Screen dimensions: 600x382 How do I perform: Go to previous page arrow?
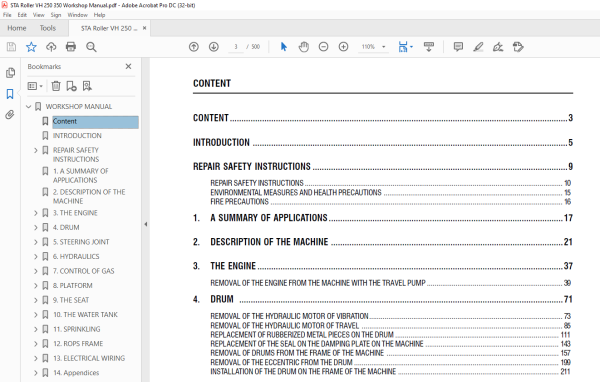tap(194, 47)
